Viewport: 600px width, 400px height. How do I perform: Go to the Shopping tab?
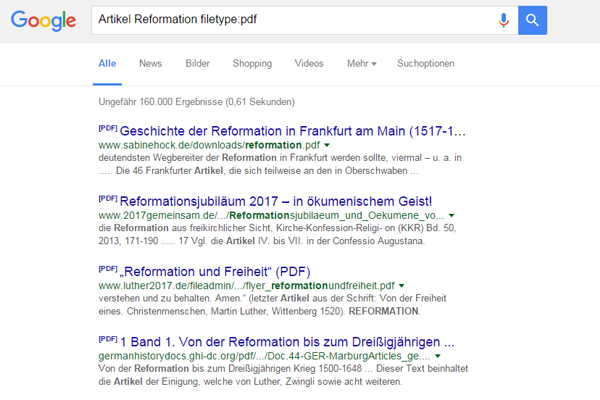coord(252,64)
